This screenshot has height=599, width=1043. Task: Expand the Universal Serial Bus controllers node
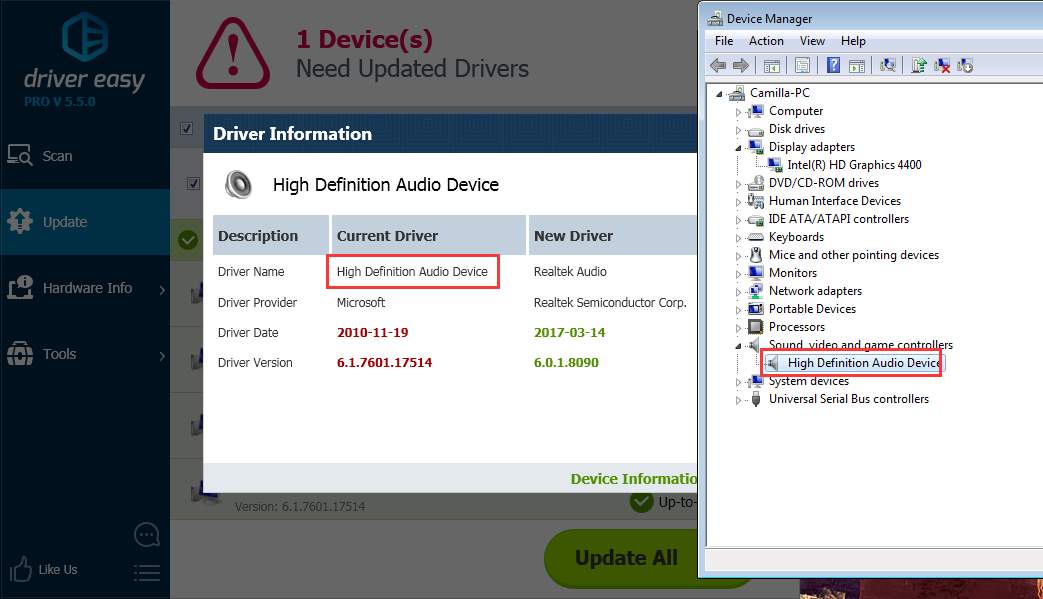(x=738, y=400)
